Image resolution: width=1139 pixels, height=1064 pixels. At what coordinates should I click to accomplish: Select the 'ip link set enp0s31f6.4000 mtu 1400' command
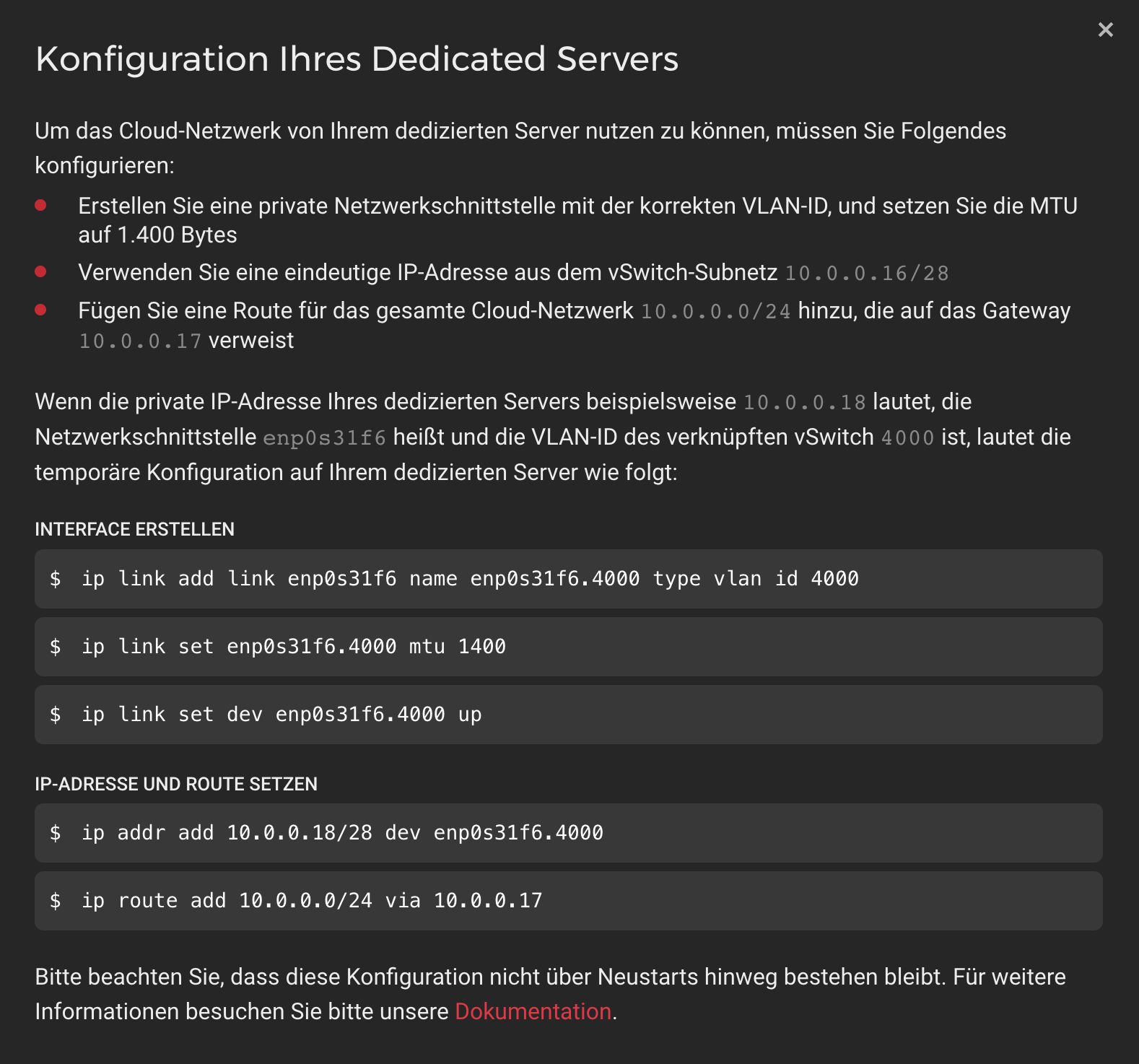coord(568,647)
